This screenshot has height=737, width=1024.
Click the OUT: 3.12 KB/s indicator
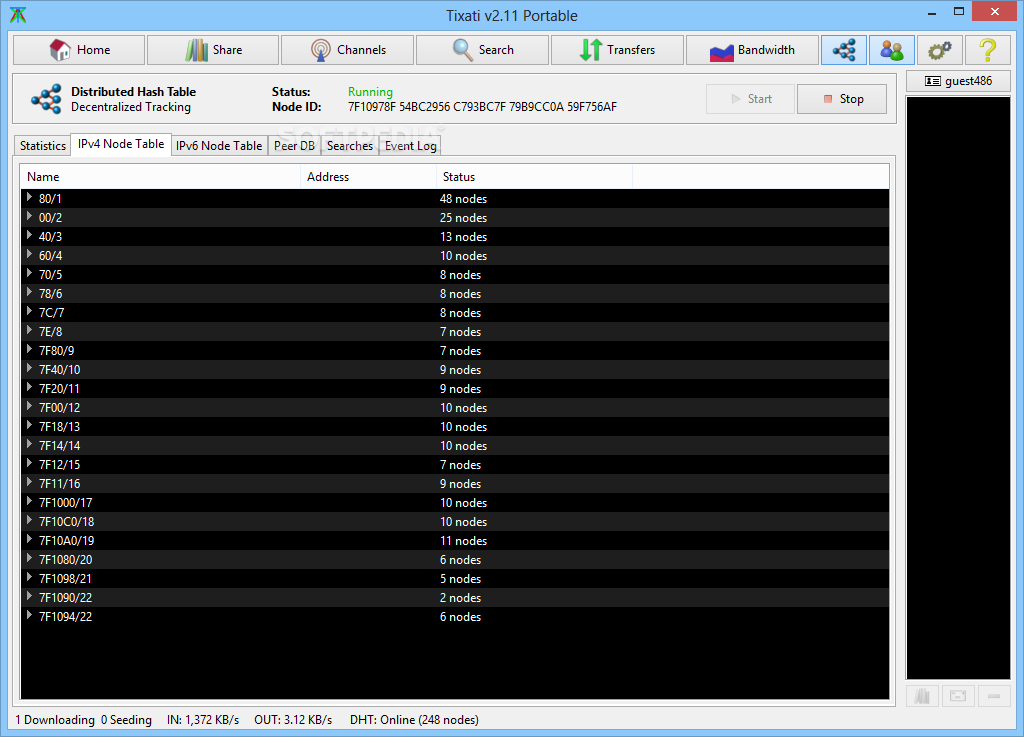click(293, 719)
